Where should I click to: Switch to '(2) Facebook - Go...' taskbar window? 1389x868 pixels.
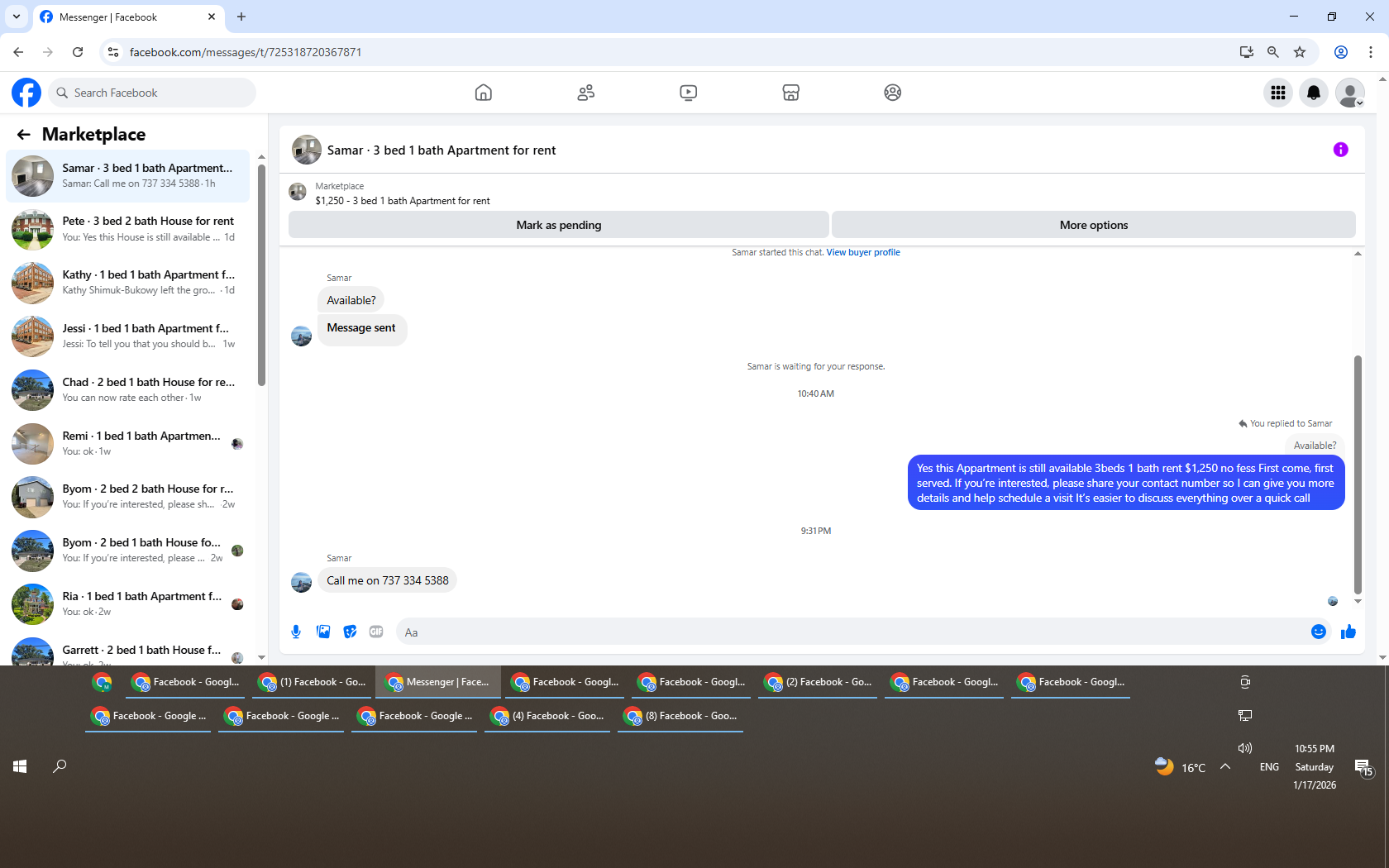pos(819,683)
